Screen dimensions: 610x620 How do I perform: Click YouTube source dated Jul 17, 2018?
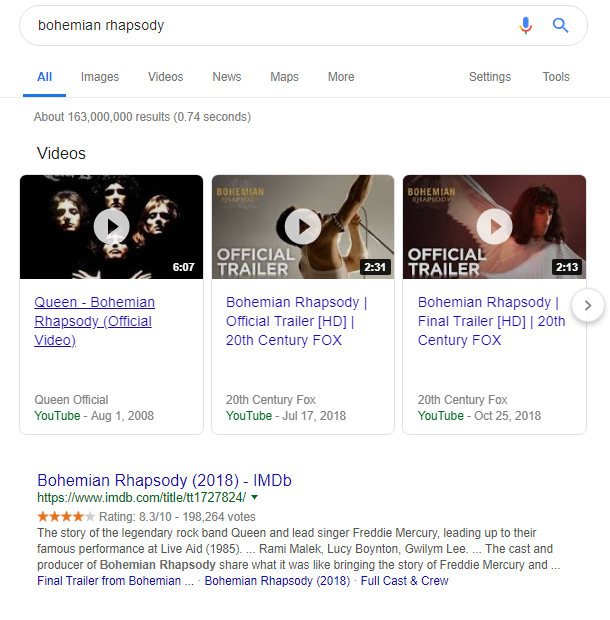pos(249,416)
